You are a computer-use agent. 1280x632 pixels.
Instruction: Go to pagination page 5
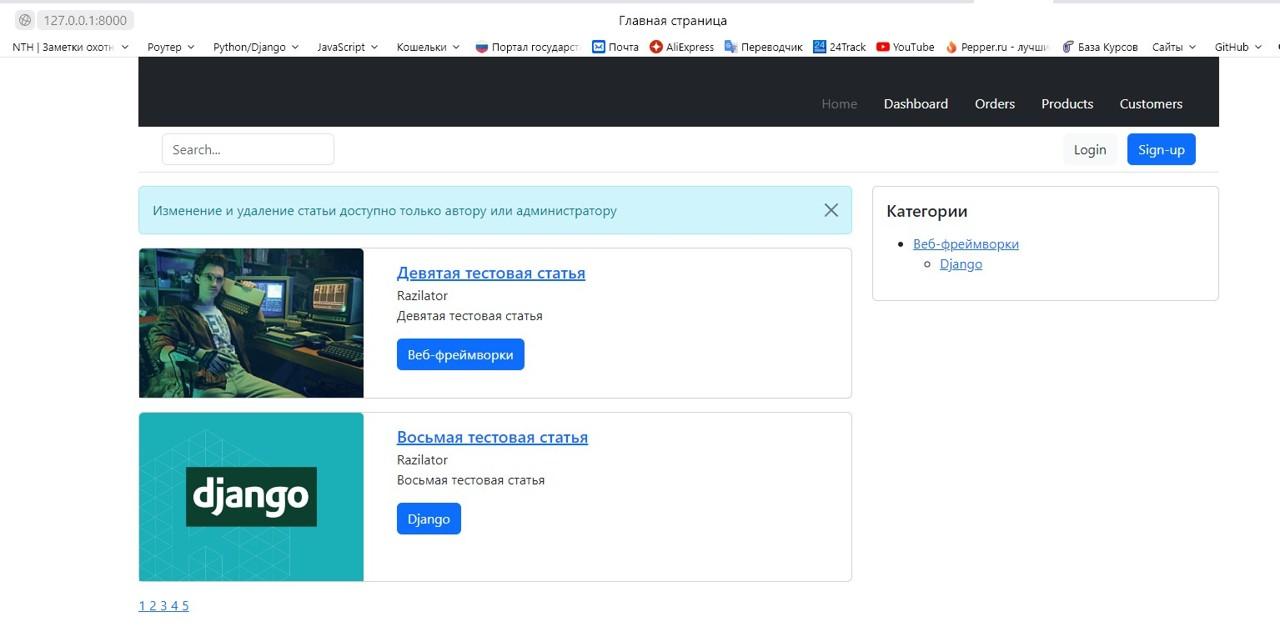click(185, 606)
